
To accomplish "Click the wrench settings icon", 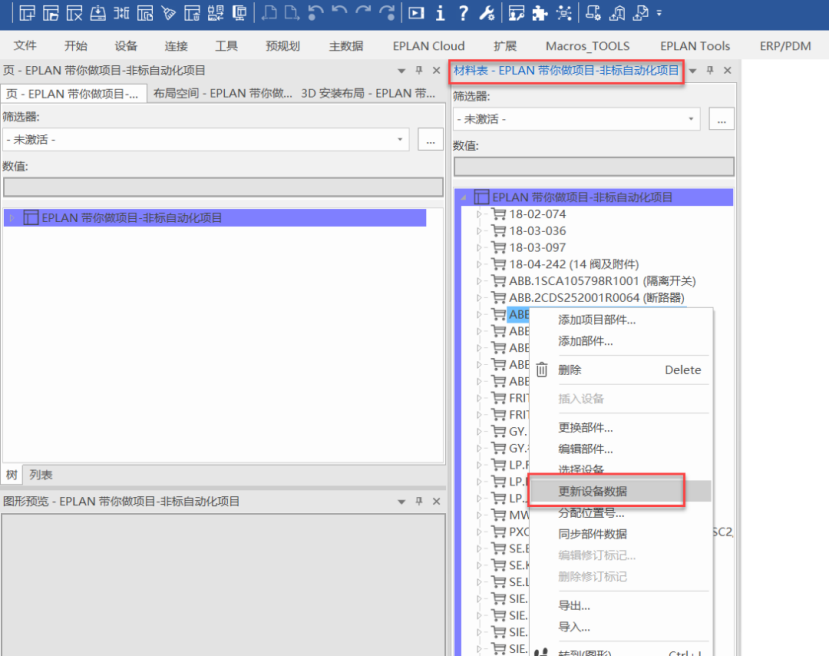I will (x=486, y=13).
